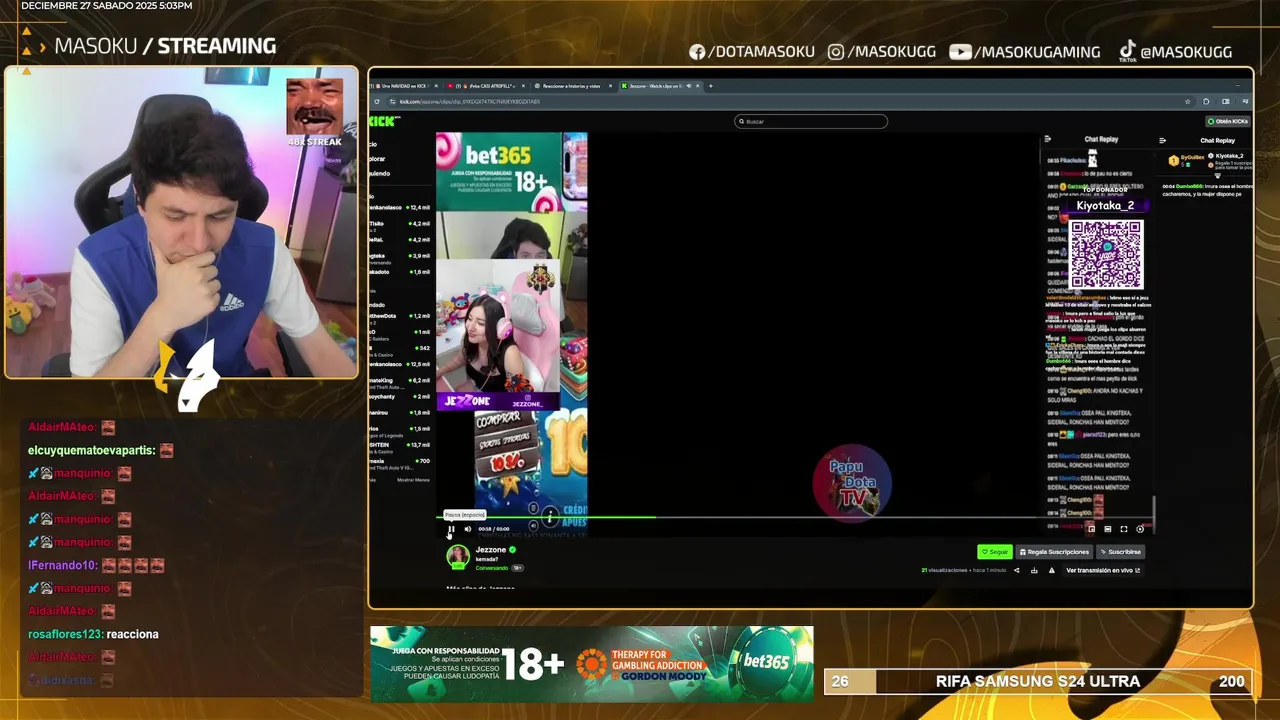The height and width of the screenshot is (720, 1280).
Task: Click the green Seguir button
Action: coord(995,552)
